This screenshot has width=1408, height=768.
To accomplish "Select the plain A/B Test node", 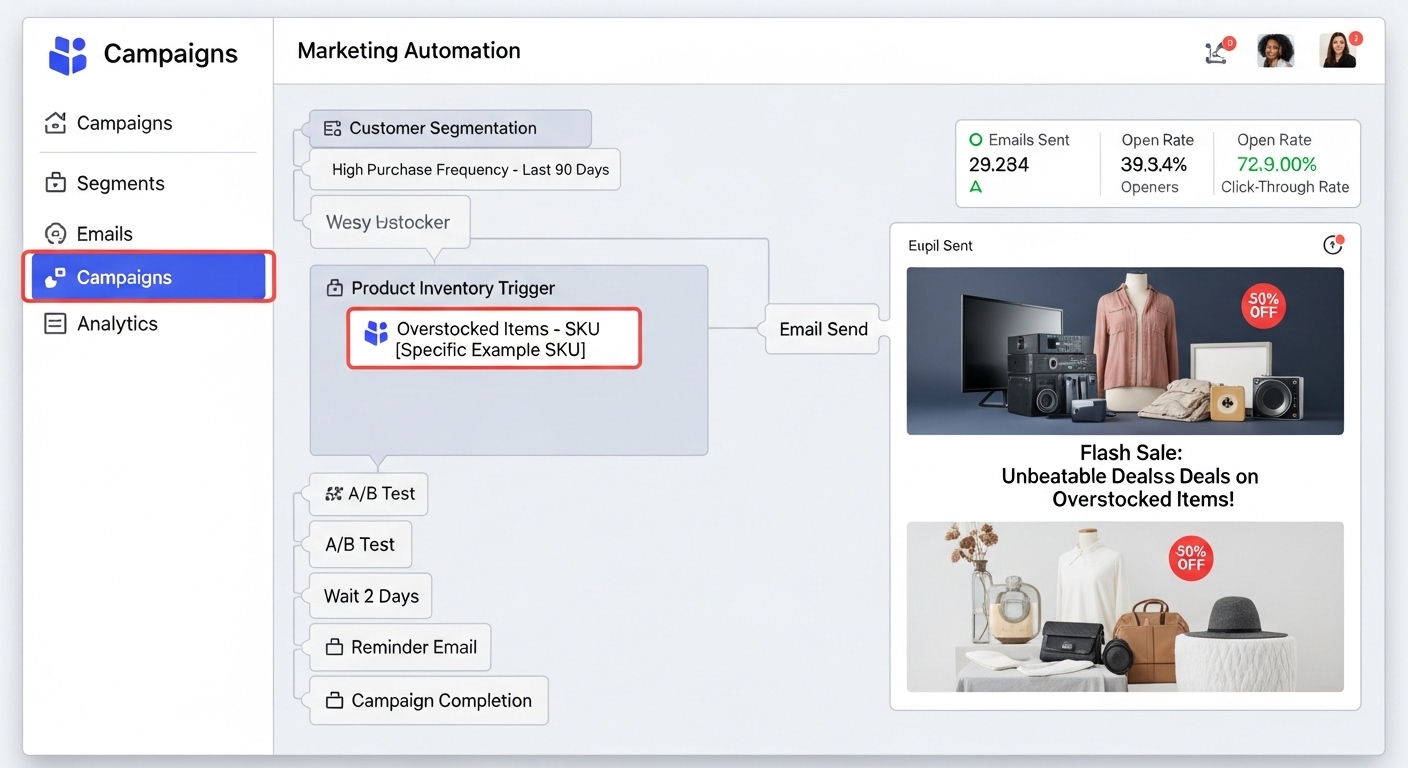I will [x=360, y=545].
